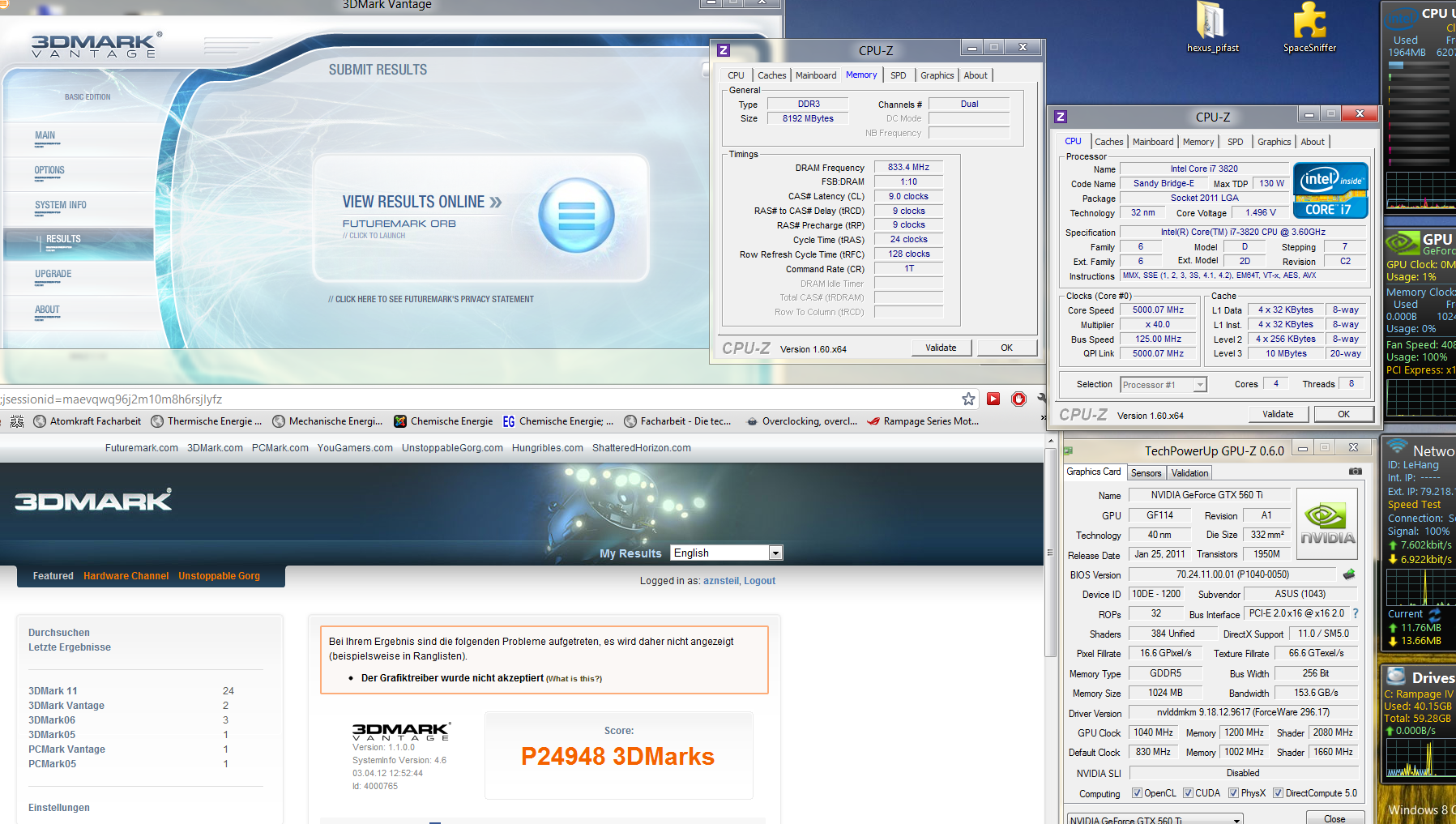Toggle the PhysX checkbox in GPU-Z
Image resolution: width=1456 pixels, height=824 pixels.
click(x=1233, y=793)
